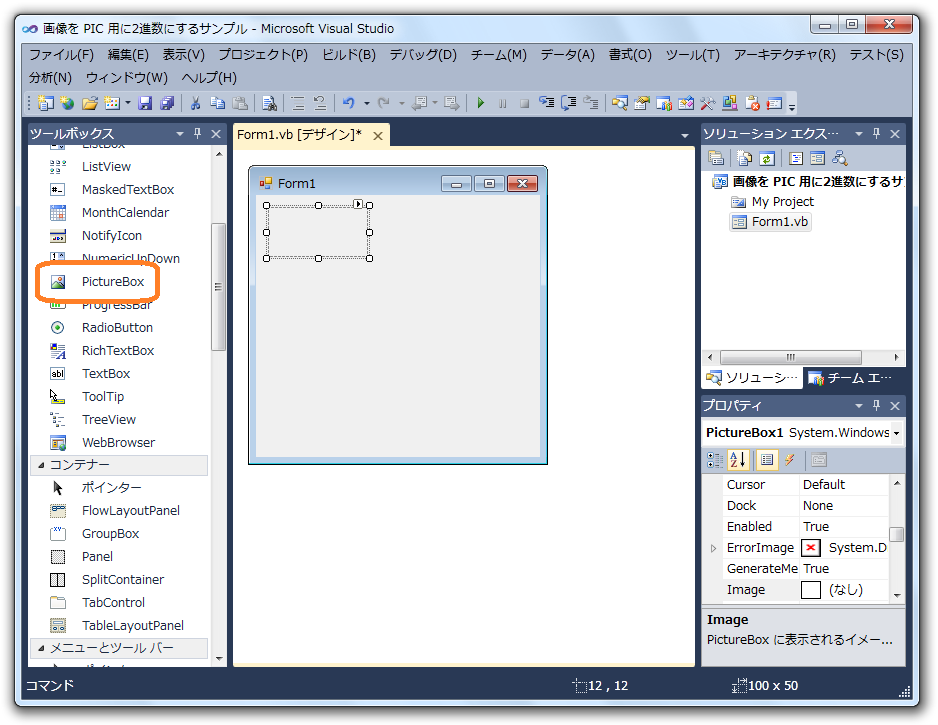938x725 pixels.
Task: Open the 編集(E) menu
Action: (x=128, y=55)
